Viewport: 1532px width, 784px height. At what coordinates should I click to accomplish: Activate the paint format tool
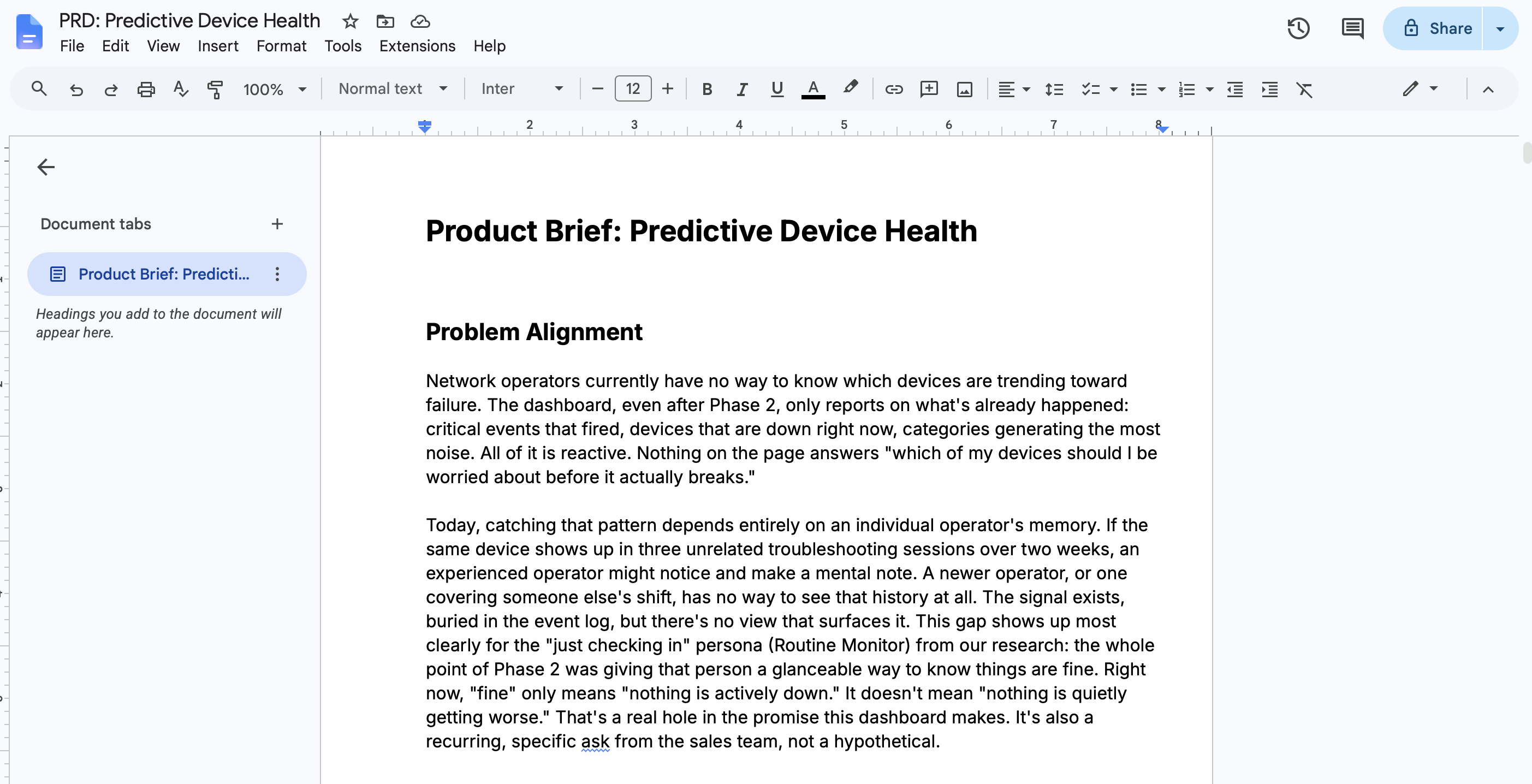215,89
